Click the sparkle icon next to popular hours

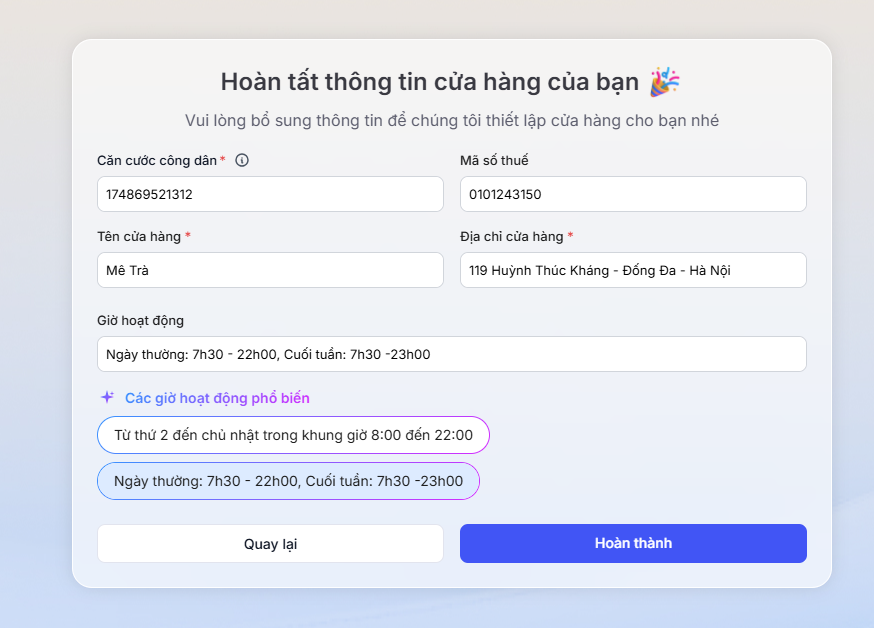point(107,397)
